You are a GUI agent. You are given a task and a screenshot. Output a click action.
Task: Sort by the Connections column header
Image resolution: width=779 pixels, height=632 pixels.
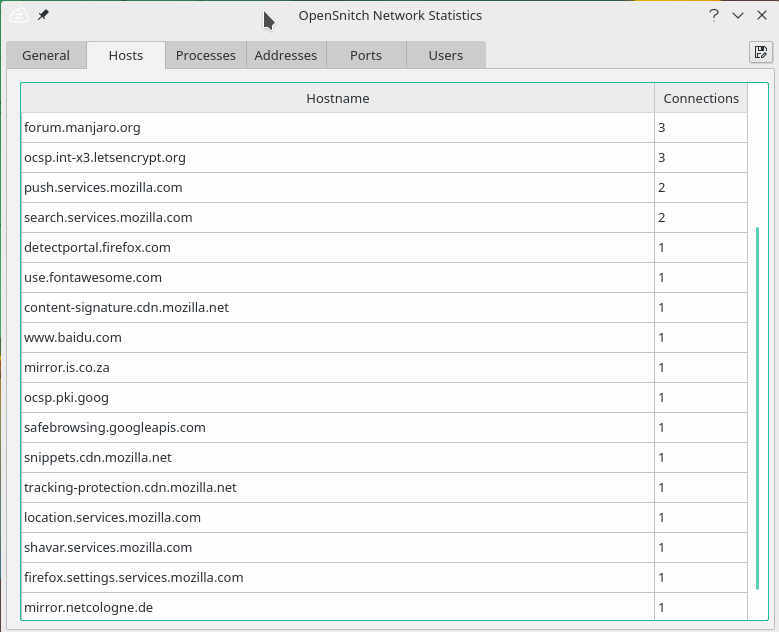tap(701, 98)
